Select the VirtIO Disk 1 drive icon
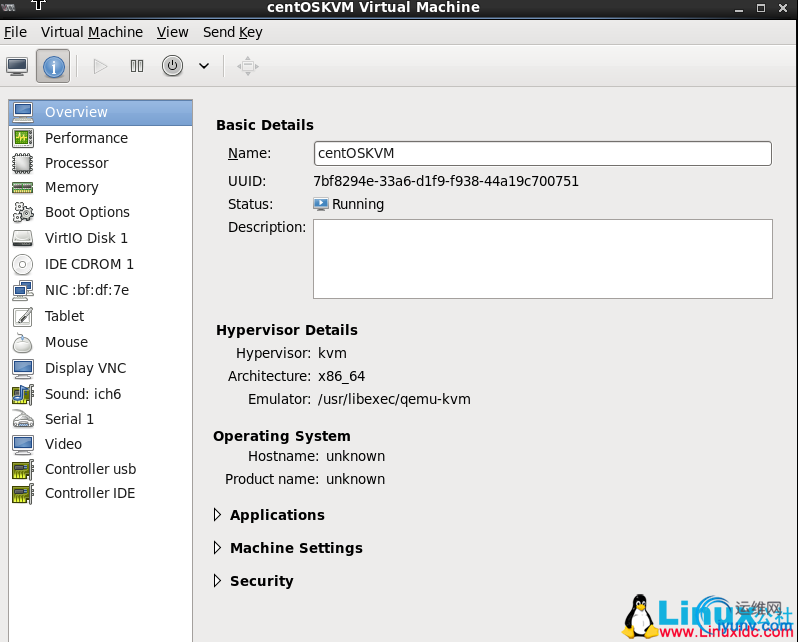The image size is (798, 642). tap(23, 238)
